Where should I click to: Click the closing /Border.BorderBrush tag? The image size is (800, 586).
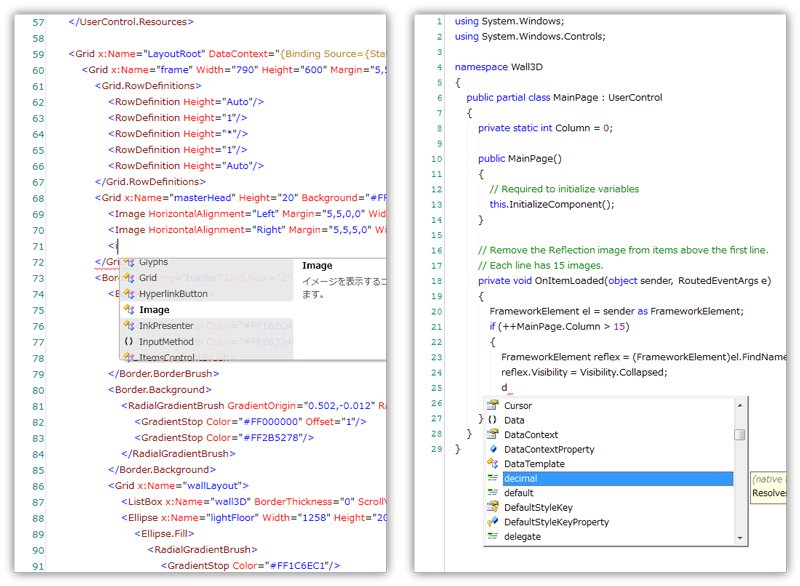pyautogui.click(x=163, y=374)
